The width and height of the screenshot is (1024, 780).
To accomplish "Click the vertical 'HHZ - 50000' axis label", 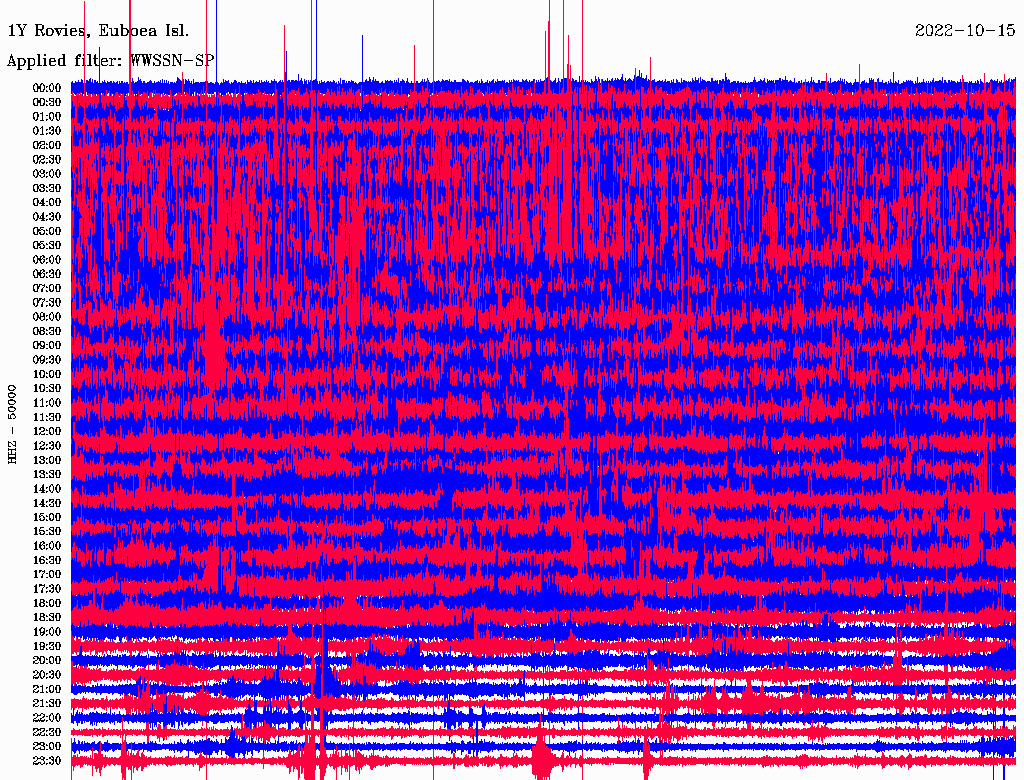I will tap(13, 423).
